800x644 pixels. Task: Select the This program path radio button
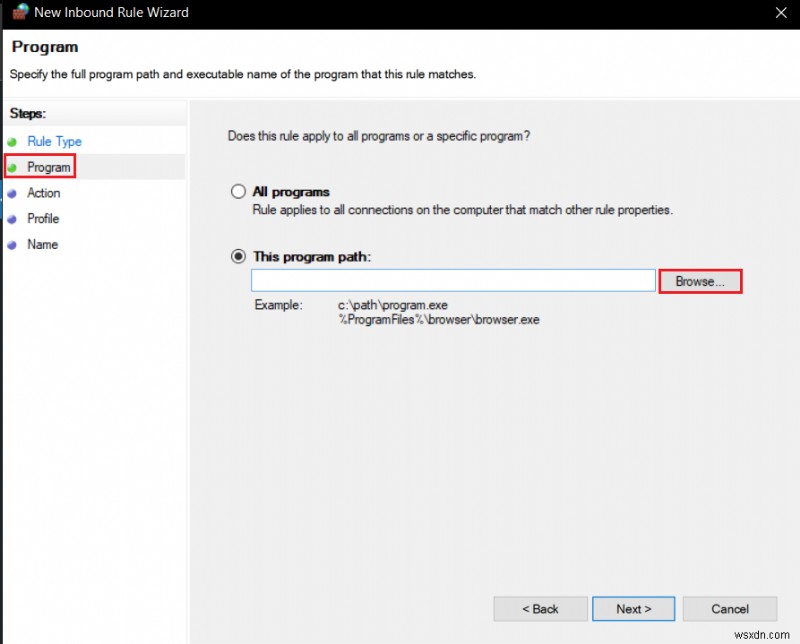(237, 257)
